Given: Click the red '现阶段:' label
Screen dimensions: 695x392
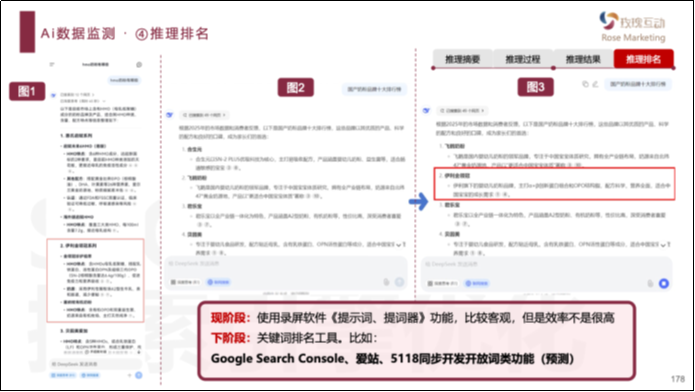Looking at the screenshot, I should tap(230, 318).
